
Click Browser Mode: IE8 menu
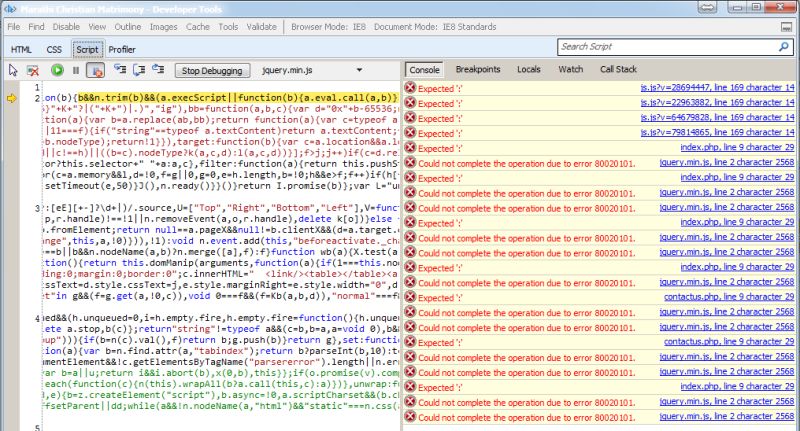tap(328, 27)
